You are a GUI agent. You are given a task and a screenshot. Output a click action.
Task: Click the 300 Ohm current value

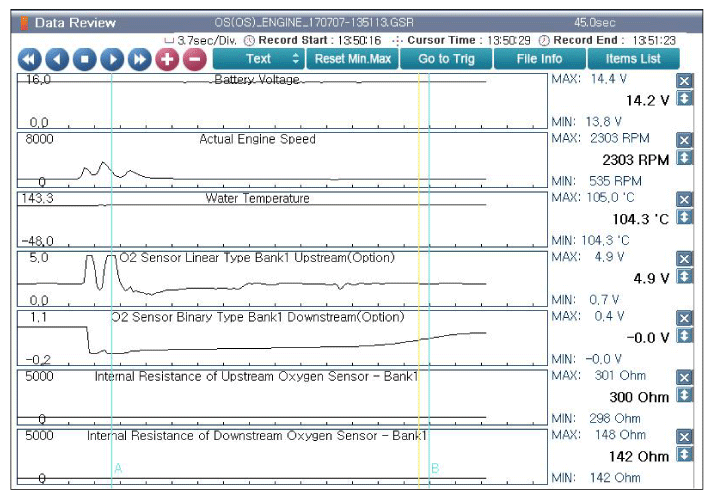(x=639, y=397)
